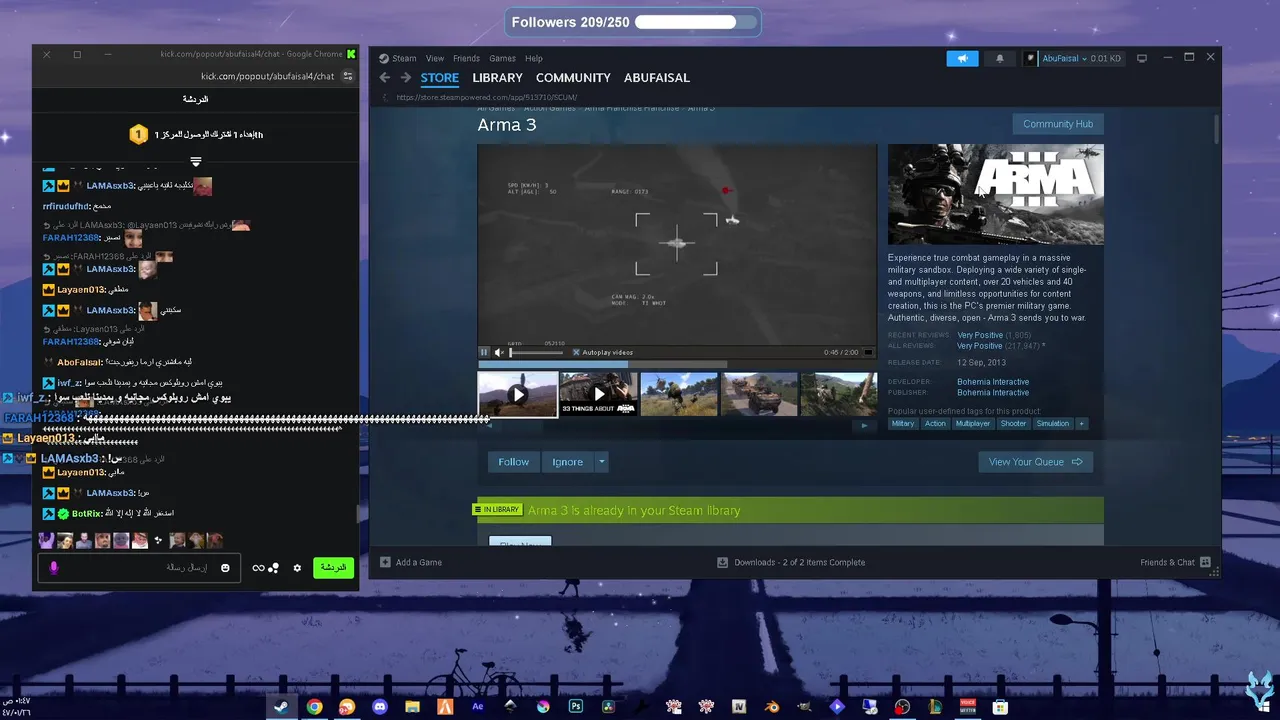Screen dimensions: 1280x720
Task: Open Discord from the taskbar
Action: [x=380, y=707]
